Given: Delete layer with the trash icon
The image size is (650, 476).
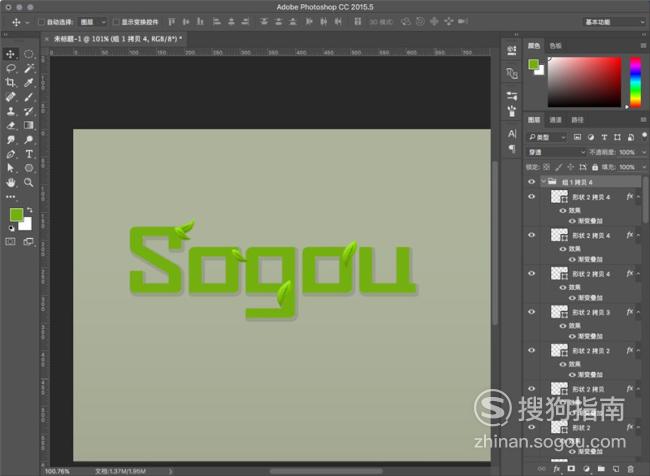Looking at the screenshot, I should tap(630, 469).
